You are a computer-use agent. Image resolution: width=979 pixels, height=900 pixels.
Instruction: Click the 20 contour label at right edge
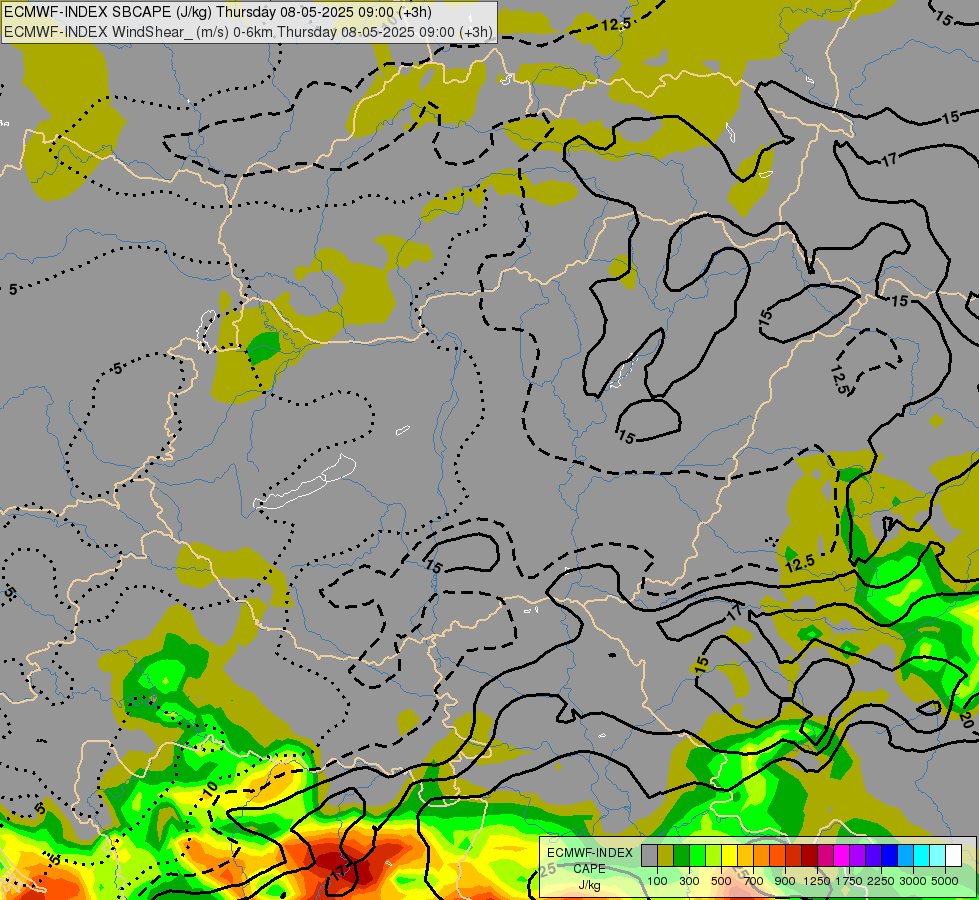click(x=965, y=718)
